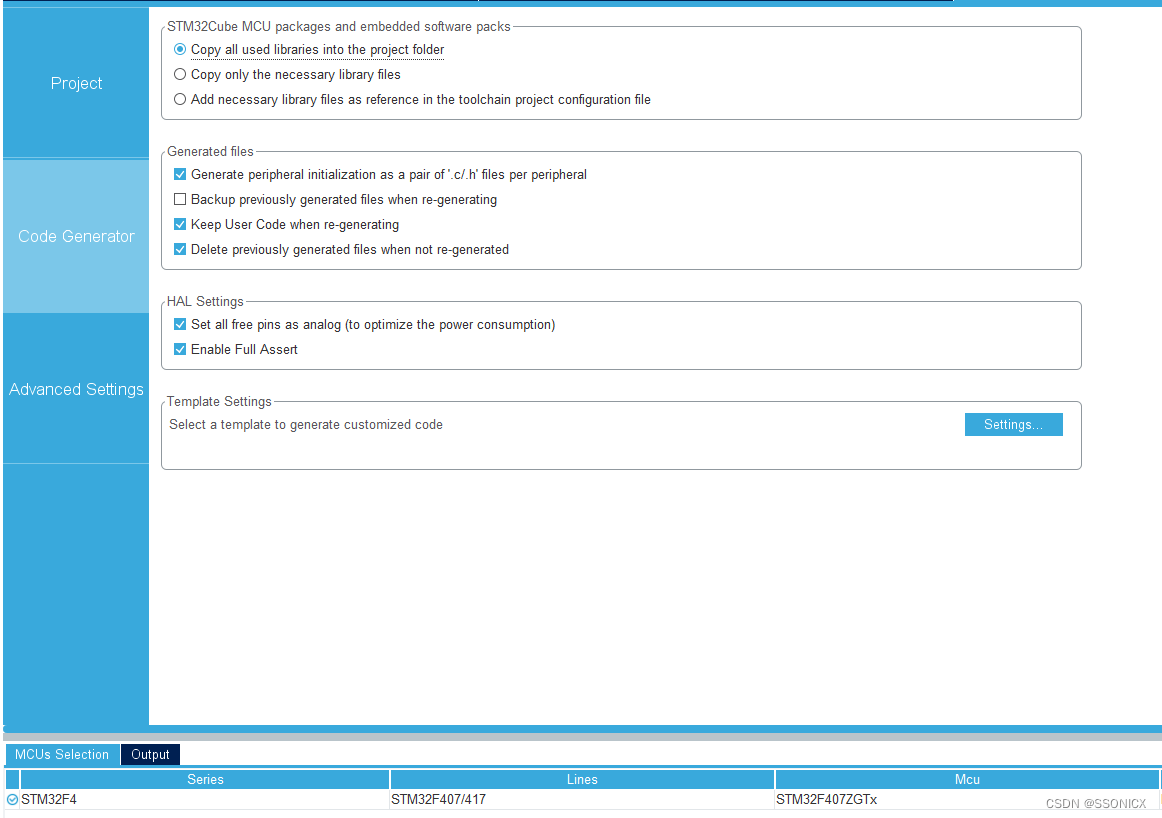Click the check icon beside STM32F4 row
1162x818 pixels.
click(13, 799)
